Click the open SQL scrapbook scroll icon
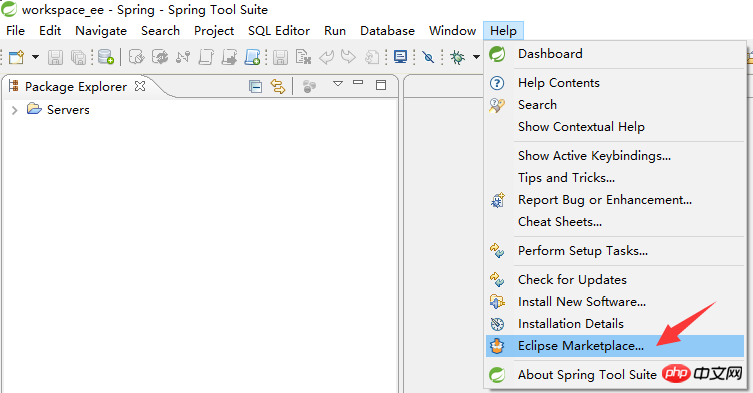The image size is (753, 393). click(206, 57)
